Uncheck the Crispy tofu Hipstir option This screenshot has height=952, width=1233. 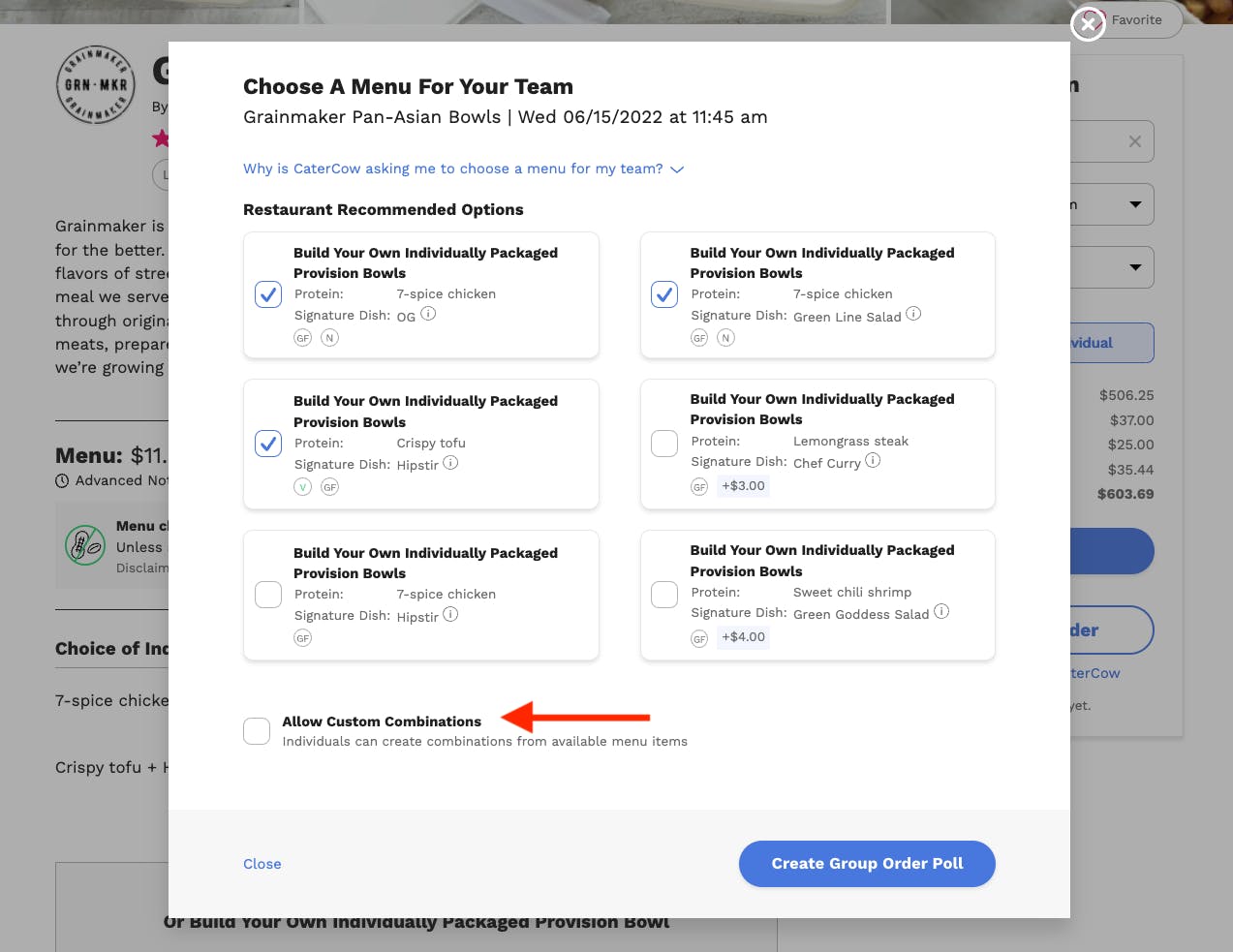point(268,444)
